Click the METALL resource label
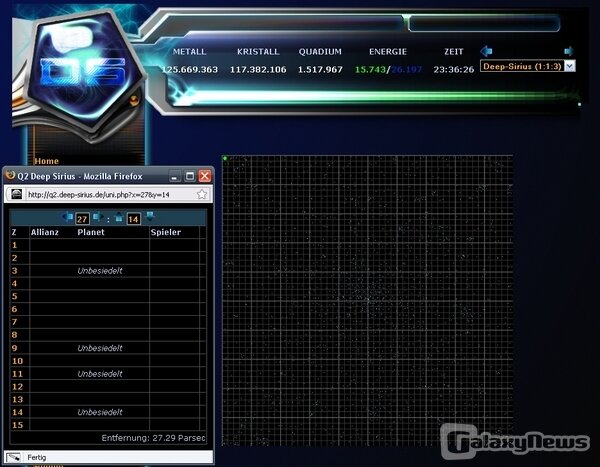 coord(189,52)
